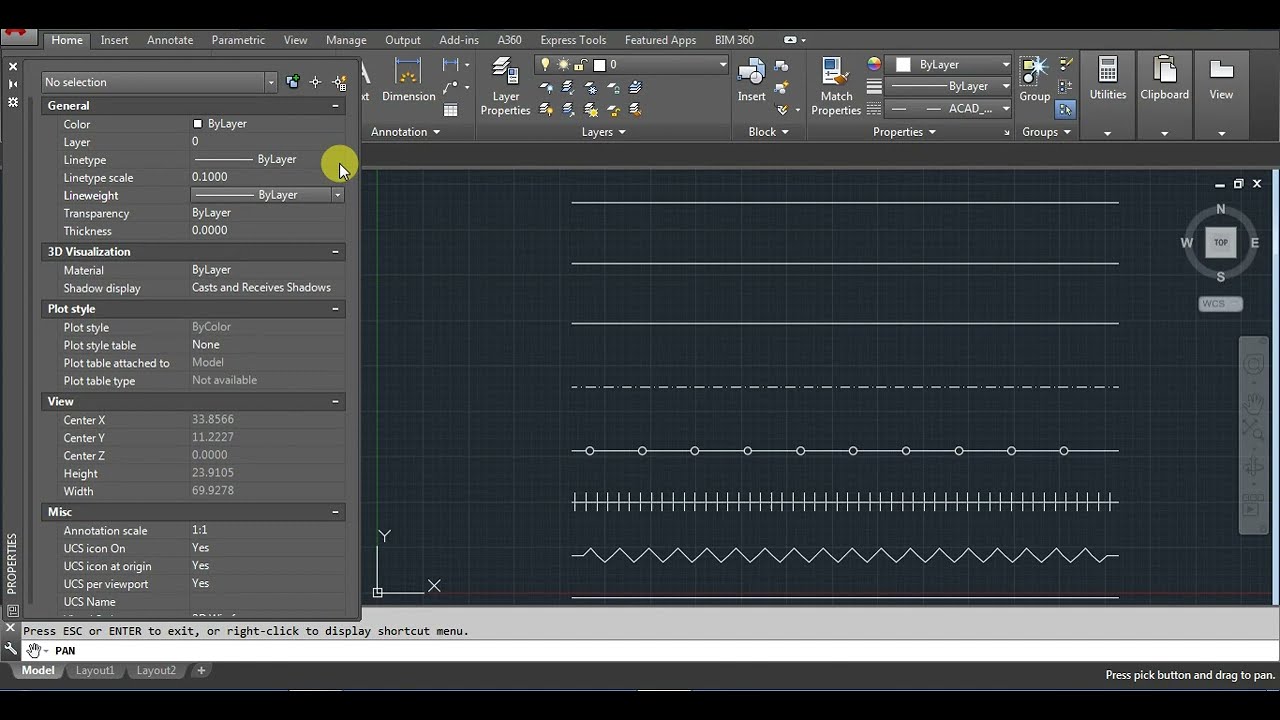Toggle the layer sun freeze icon
The height and width of the screenshot is (720, 1280).
[x=563, y=64]
